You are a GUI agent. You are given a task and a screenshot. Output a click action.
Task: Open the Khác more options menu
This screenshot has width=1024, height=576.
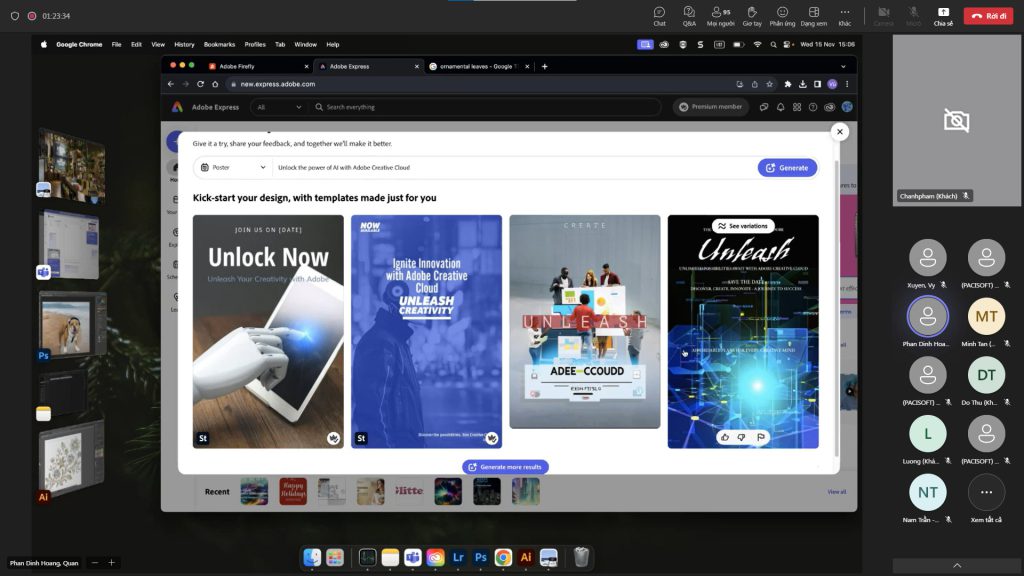844,16
